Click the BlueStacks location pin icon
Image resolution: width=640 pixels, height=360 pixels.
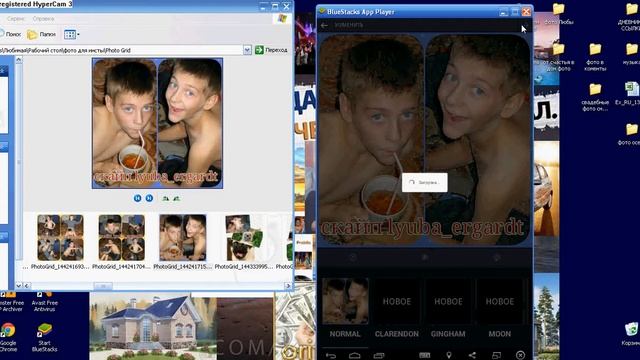click(x=449, y=355)
